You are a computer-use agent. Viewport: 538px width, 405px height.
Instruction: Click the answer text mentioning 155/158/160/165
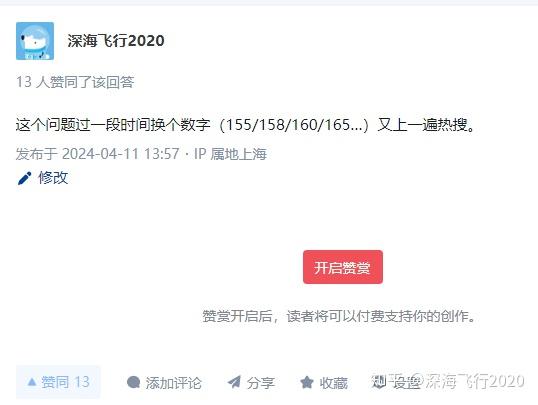click(246, 125)
